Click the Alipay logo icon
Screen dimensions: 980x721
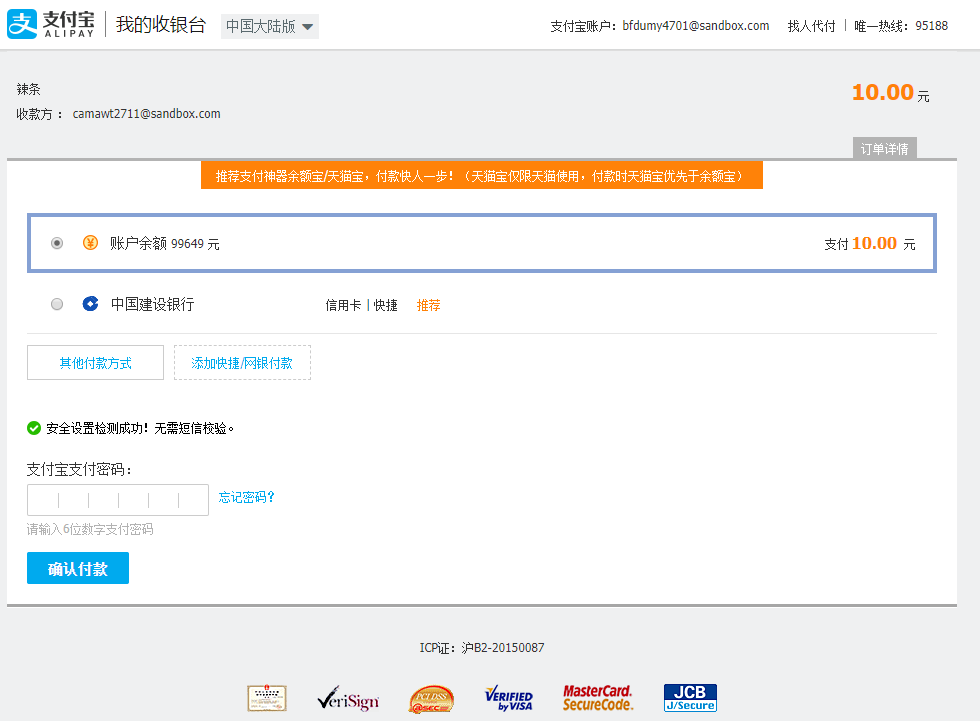pyautogui.click(x=22, y=24)
